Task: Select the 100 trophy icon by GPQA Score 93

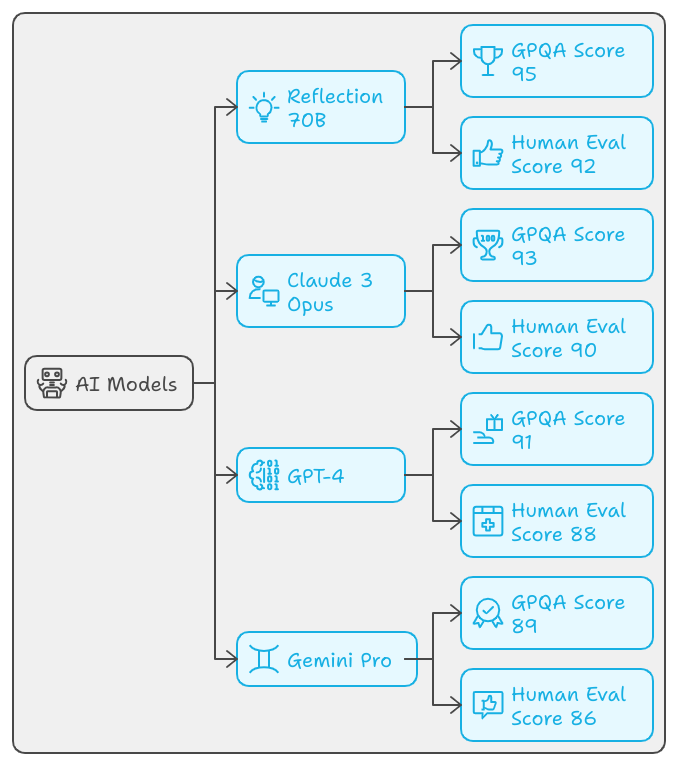Action: (487, 245)
